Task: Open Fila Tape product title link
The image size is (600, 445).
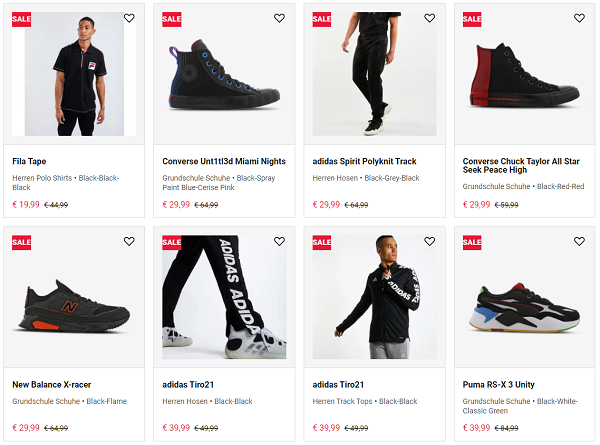Action: tap(29, 161)
